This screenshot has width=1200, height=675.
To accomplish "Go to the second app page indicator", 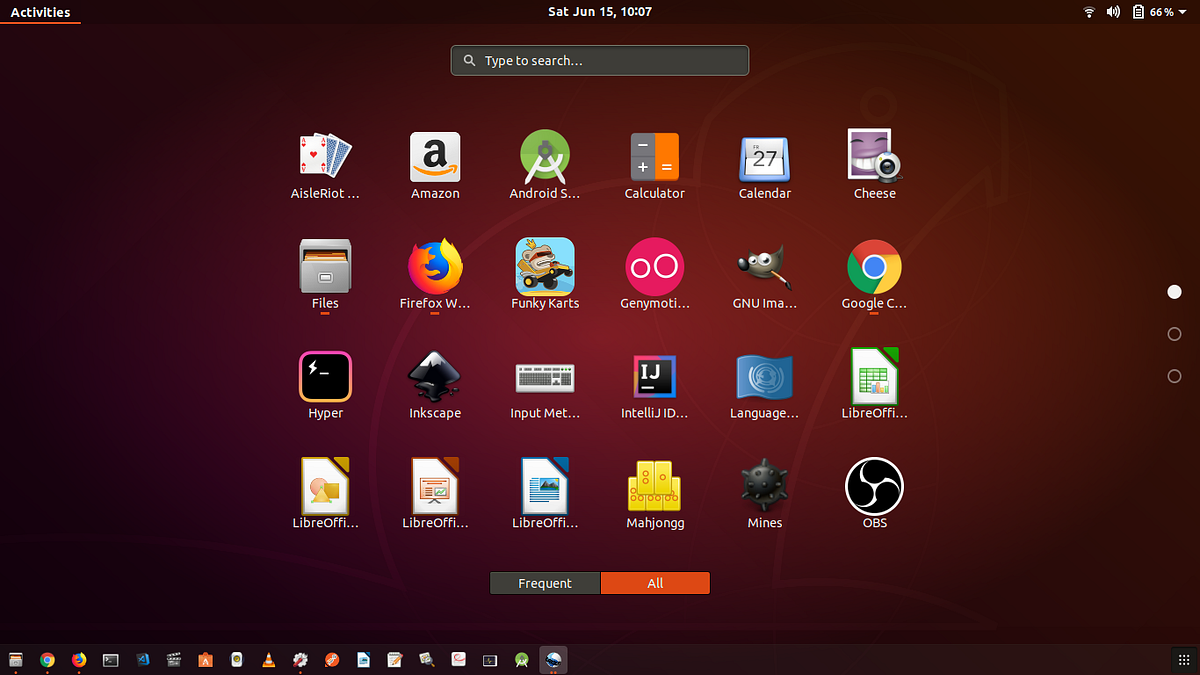I will (1175, 334).
